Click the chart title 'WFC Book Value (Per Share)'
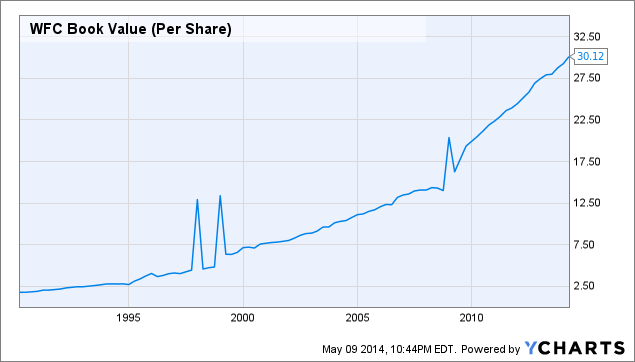Screen dimensions: 635x362 (130, 29)
